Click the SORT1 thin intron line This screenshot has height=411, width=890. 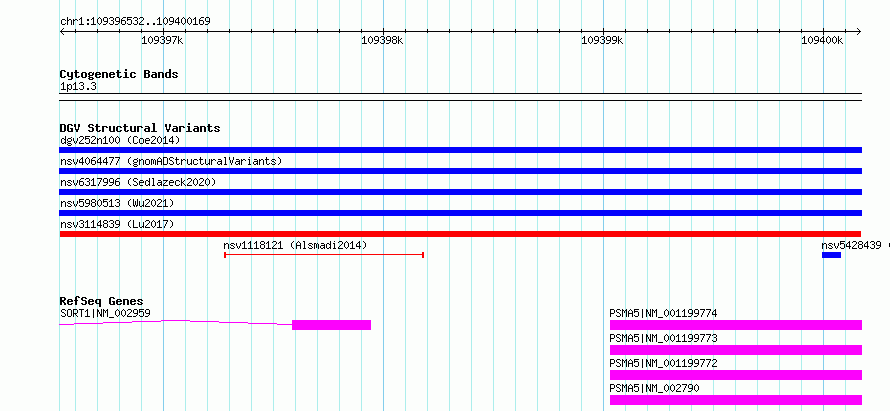coord(176,322)
